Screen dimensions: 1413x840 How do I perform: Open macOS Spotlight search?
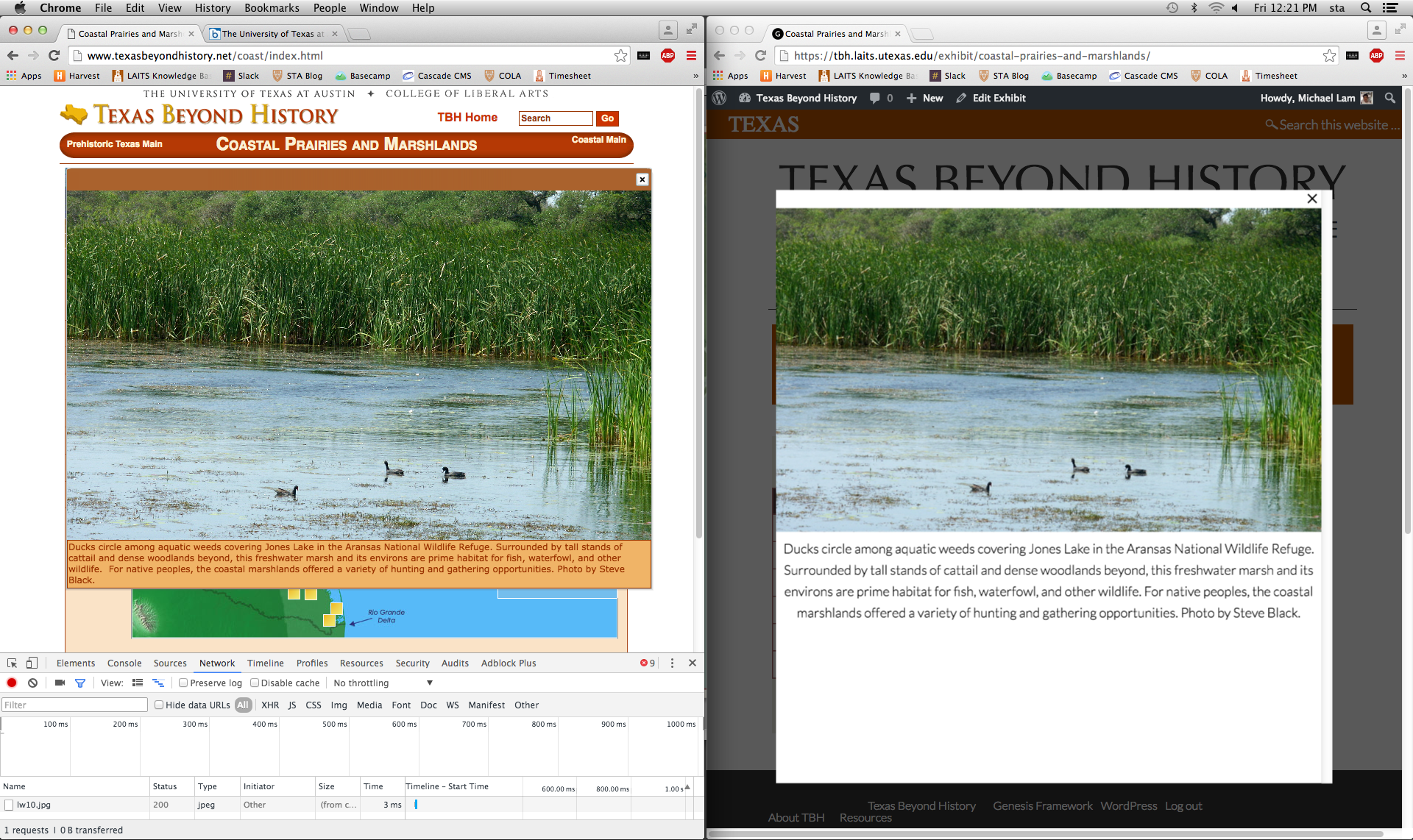pyautogui.click(x=1365, y=8)
